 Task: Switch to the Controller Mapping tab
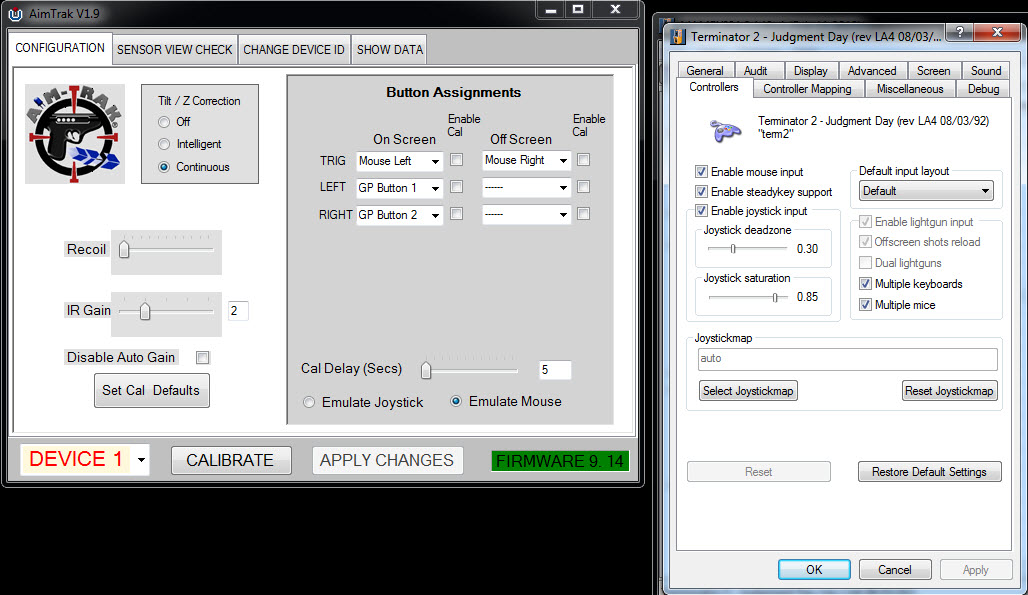[x=807, y=89]
